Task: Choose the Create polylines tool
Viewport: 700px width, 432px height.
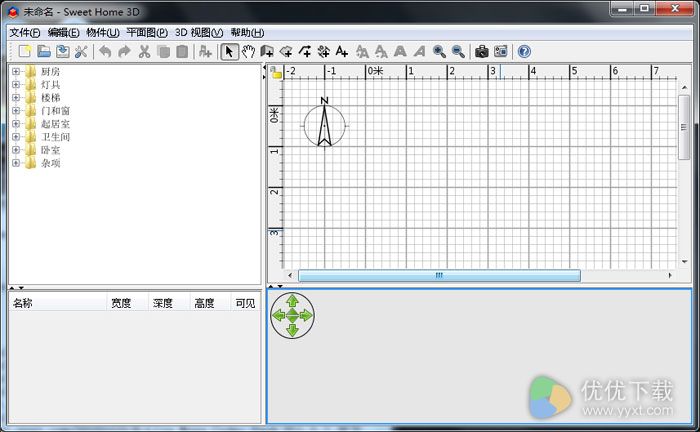Action: coord(305,52)
